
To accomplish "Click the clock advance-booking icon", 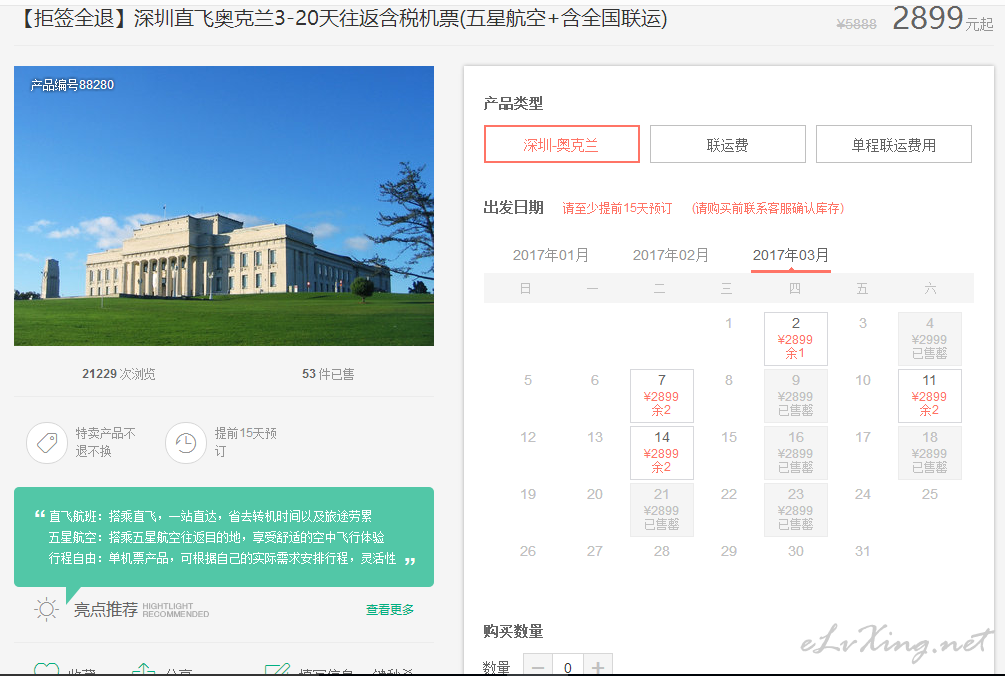I will point(186,442).
